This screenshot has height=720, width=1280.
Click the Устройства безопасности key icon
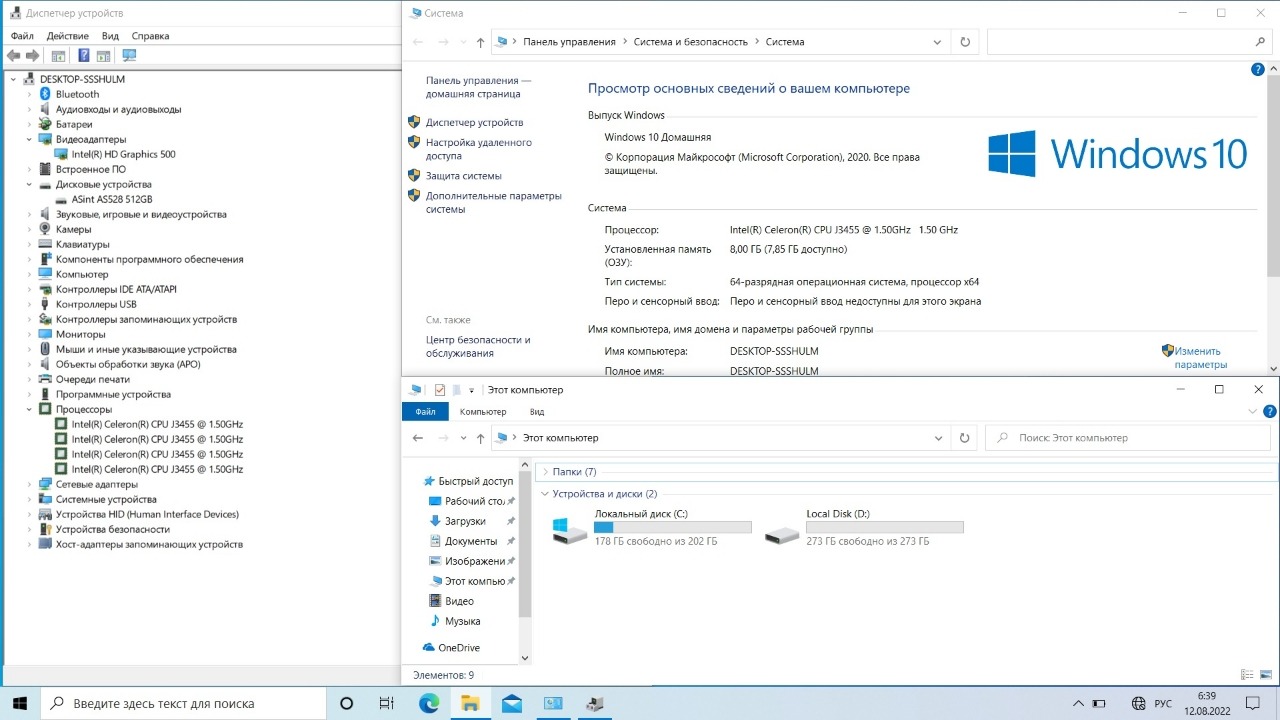click(x=45, y=529)
